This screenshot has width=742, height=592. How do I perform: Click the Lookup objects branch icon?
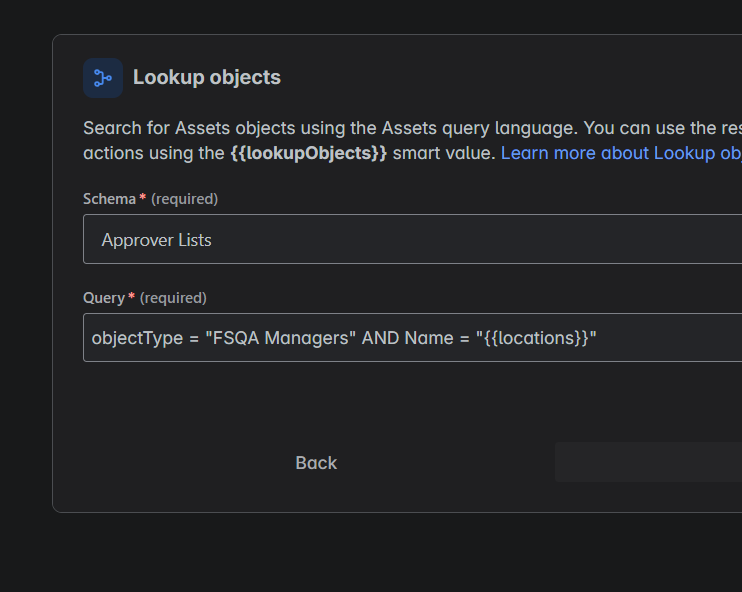pyautogui.click(x=103, y=78)
